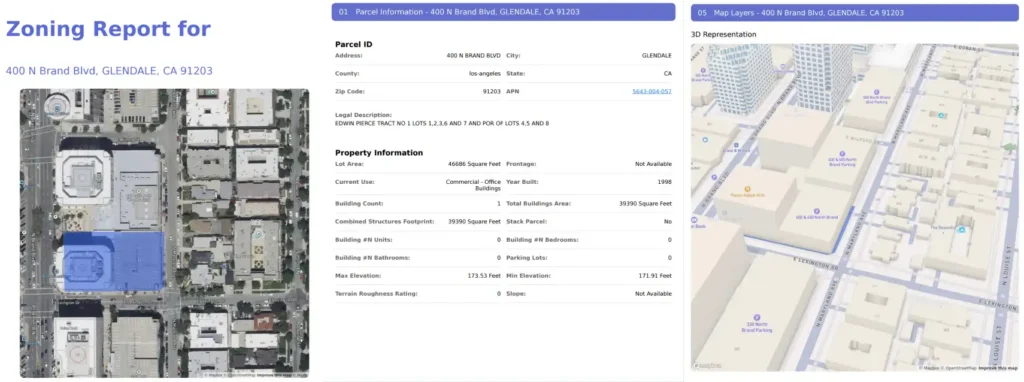Open OpenStreetMap attribution on 3D map

(960, 368)
